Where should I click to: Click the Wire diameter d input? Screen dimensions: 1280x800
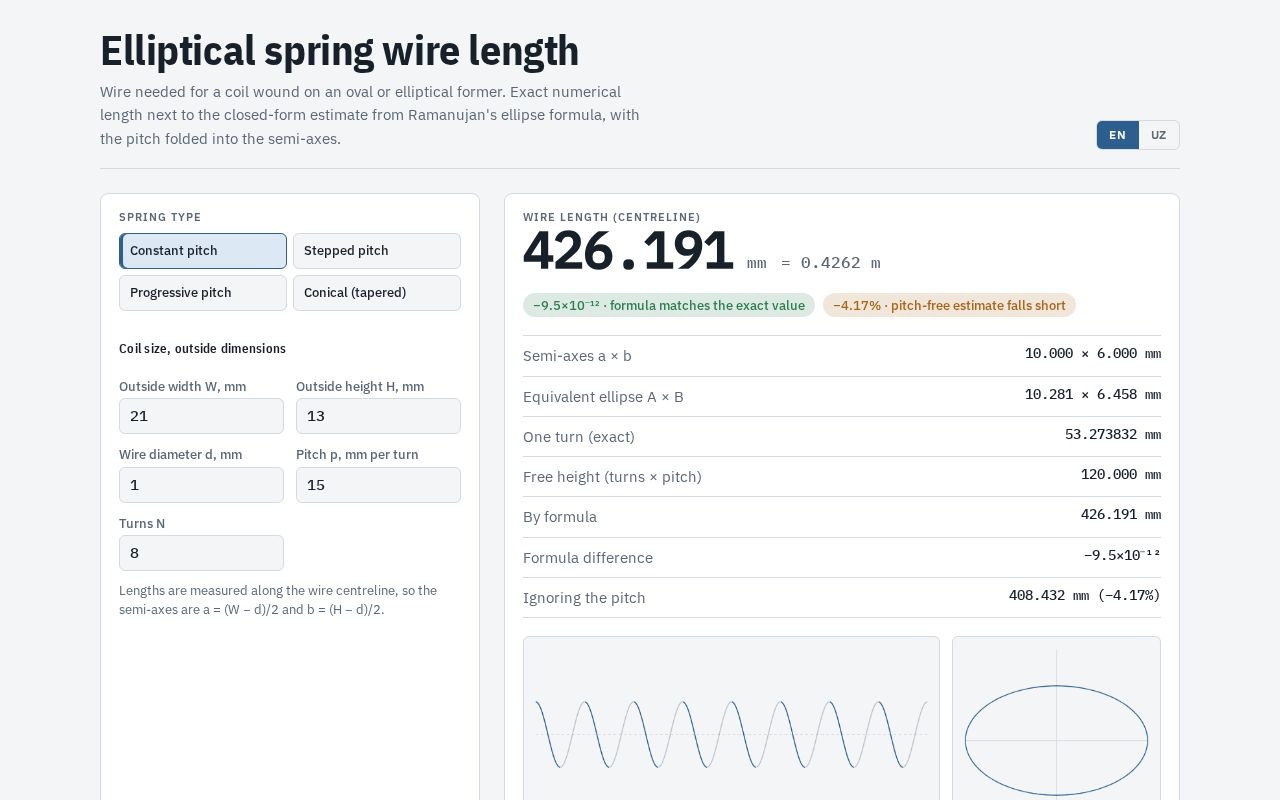(x=201, y=485)
